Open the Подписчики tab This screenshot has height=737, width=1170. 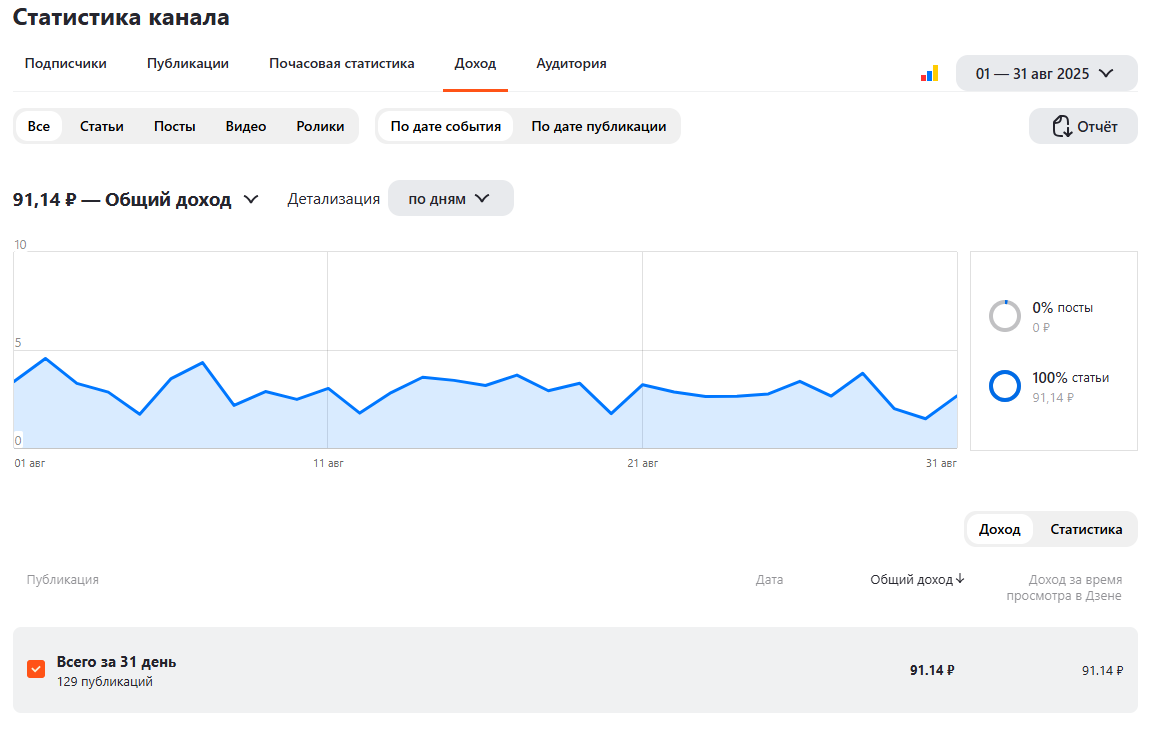[66, 63]
